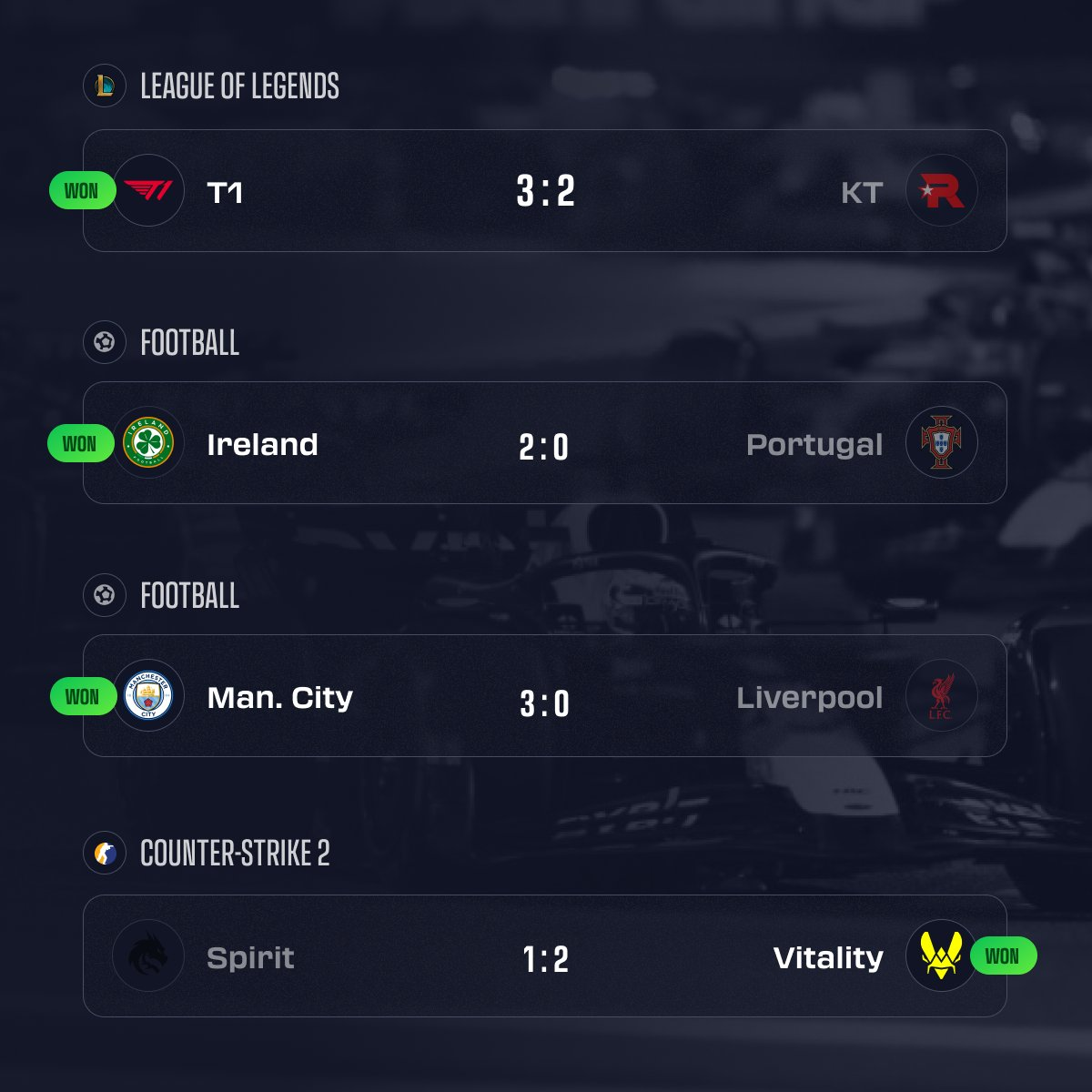Click the Portugal national team crest

[942, 443]
